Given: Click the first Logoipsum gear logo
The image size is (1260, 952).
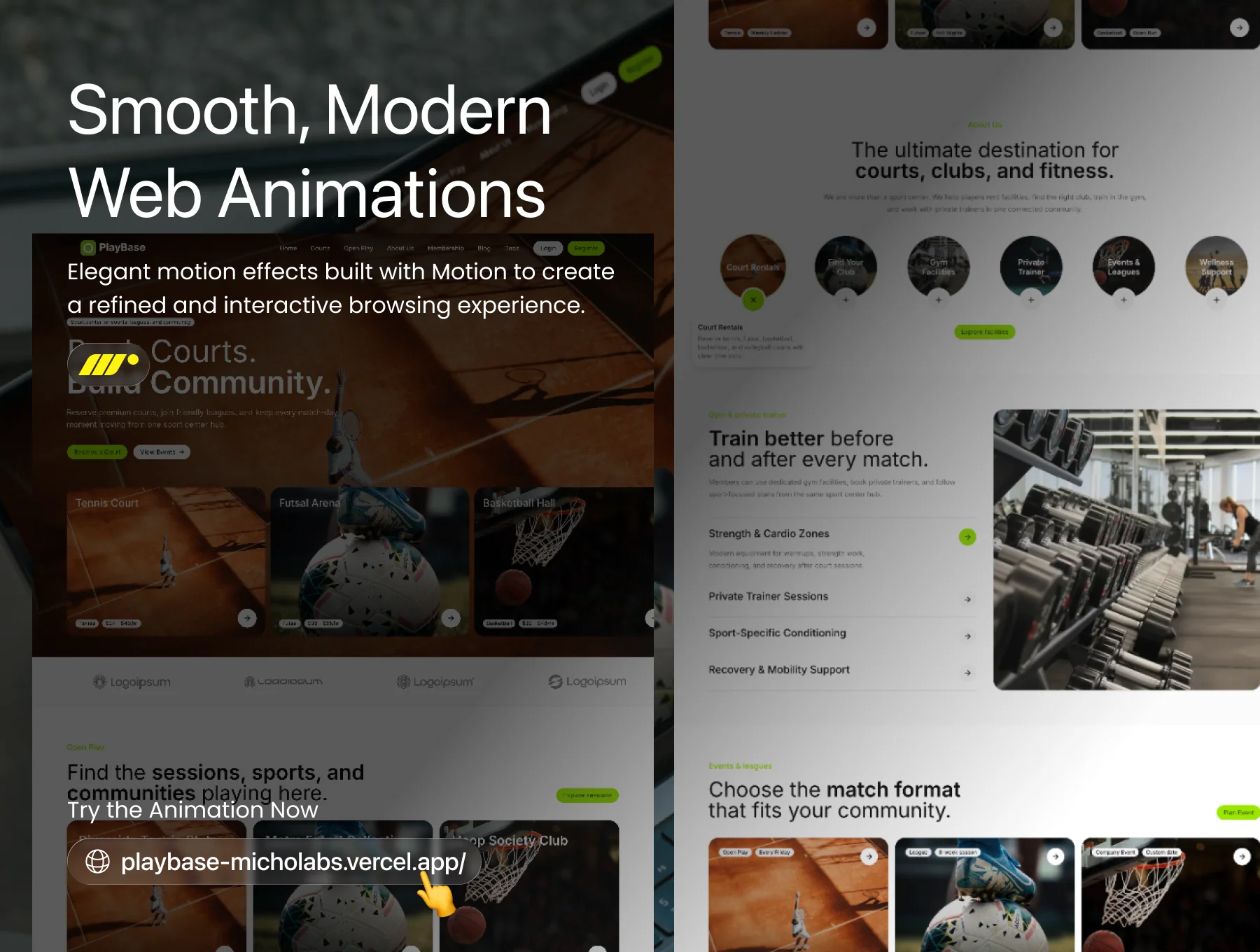Looking at the screenshot, I should point(132,682).
